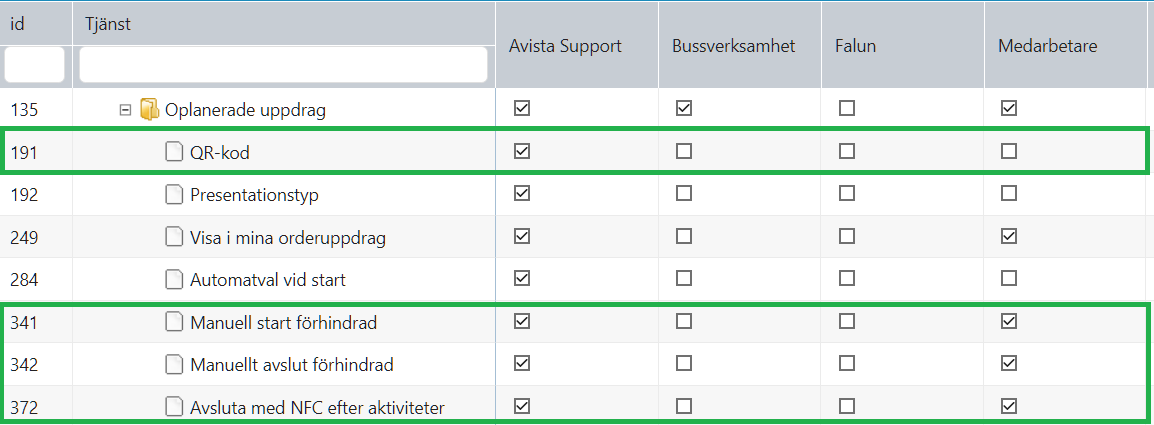Focus the id filter input field
This screenshot has width=1154, height=425.
(x=35, y=65)
